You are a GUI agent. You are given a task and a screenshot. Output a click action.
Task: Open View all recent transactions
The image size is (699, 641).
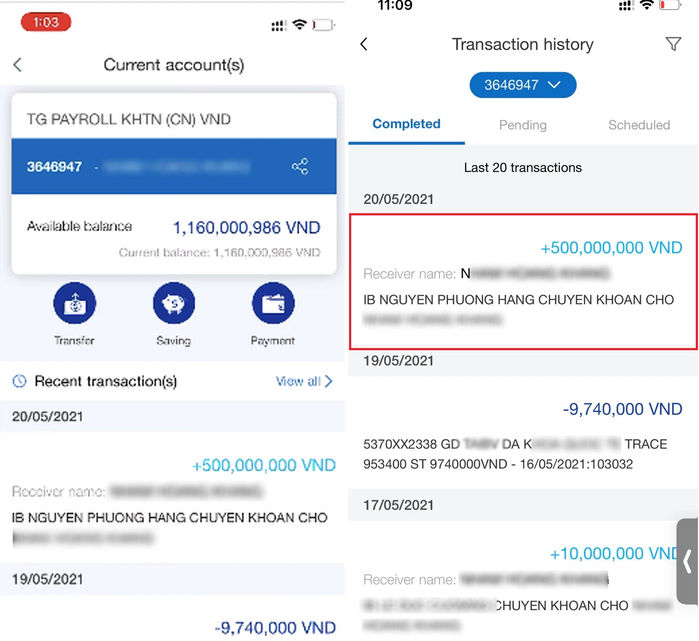pyautogui.click(x=304, y=381)
